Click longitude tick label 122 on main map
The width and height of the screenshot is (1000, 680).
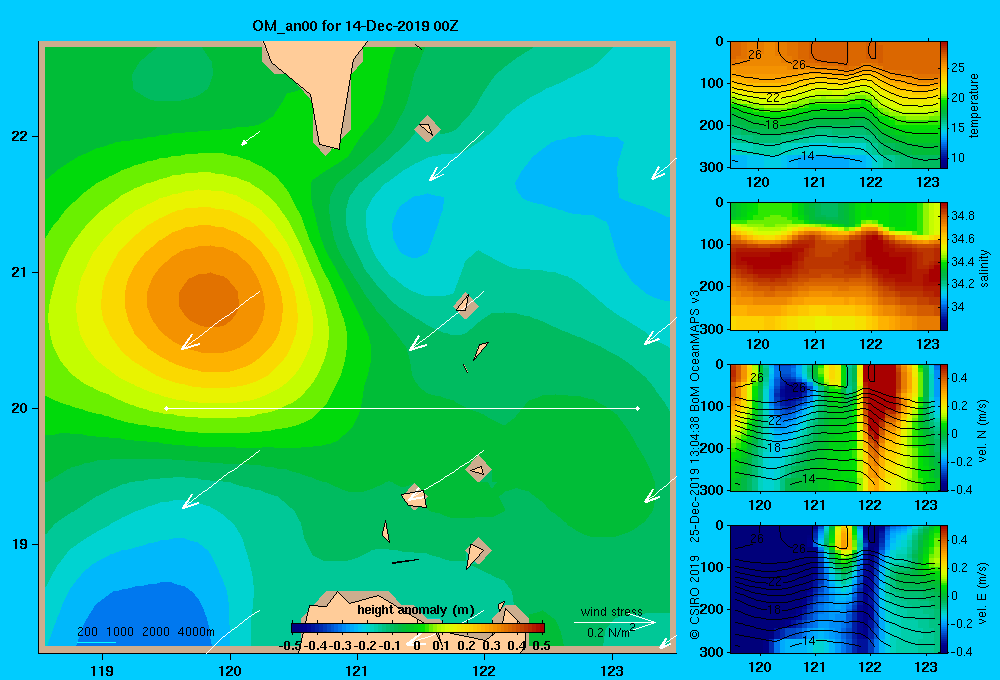pyautogui.click(x=485, y=670)
